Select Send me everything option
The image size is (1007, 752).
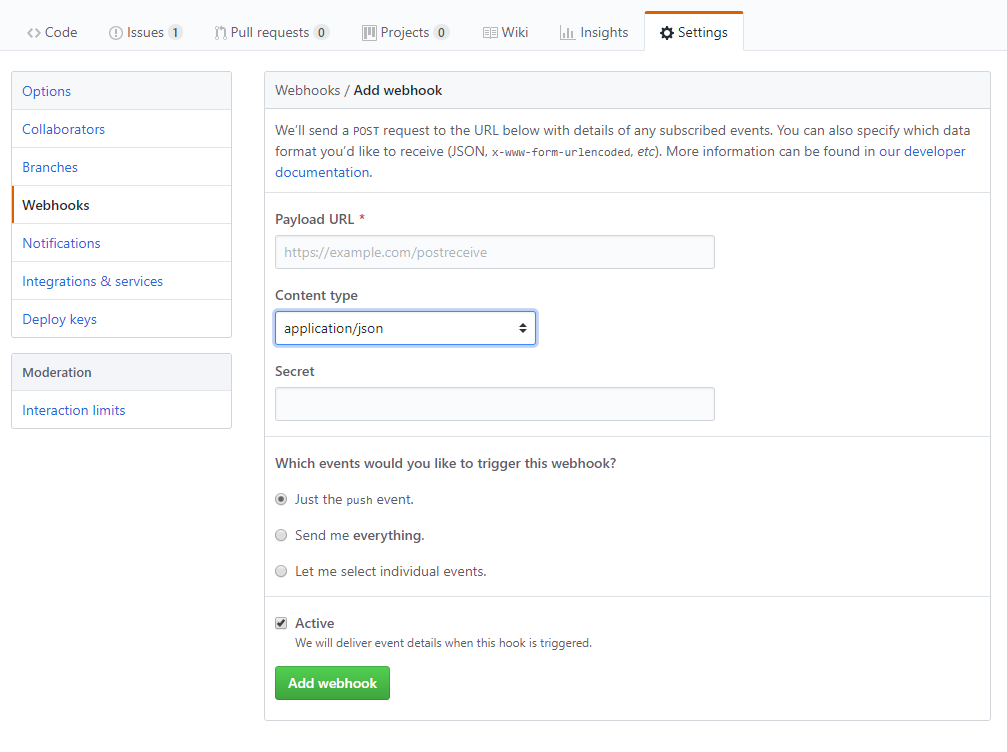281,536
